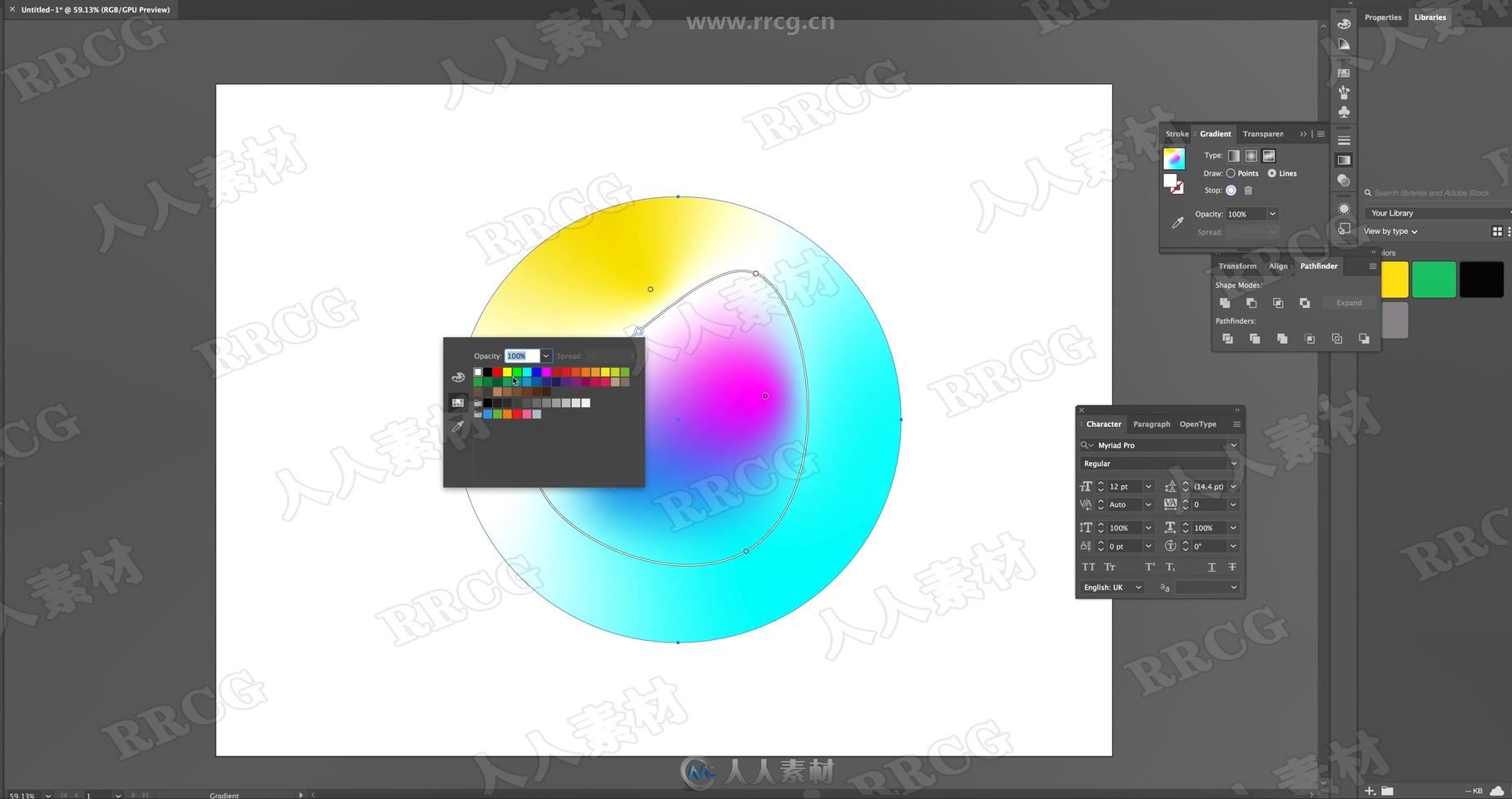Select eyedropper in the stop color popup

458,426
